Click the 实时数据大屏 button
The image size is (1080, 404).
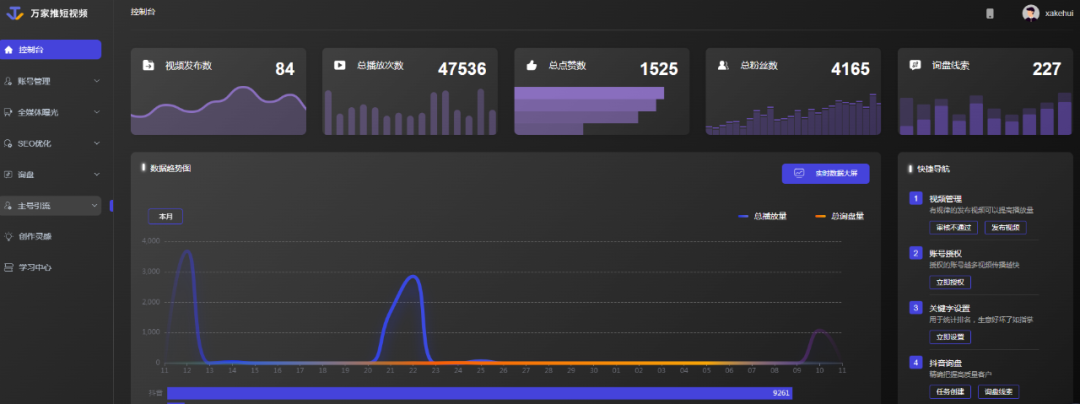tap(825, 173)
